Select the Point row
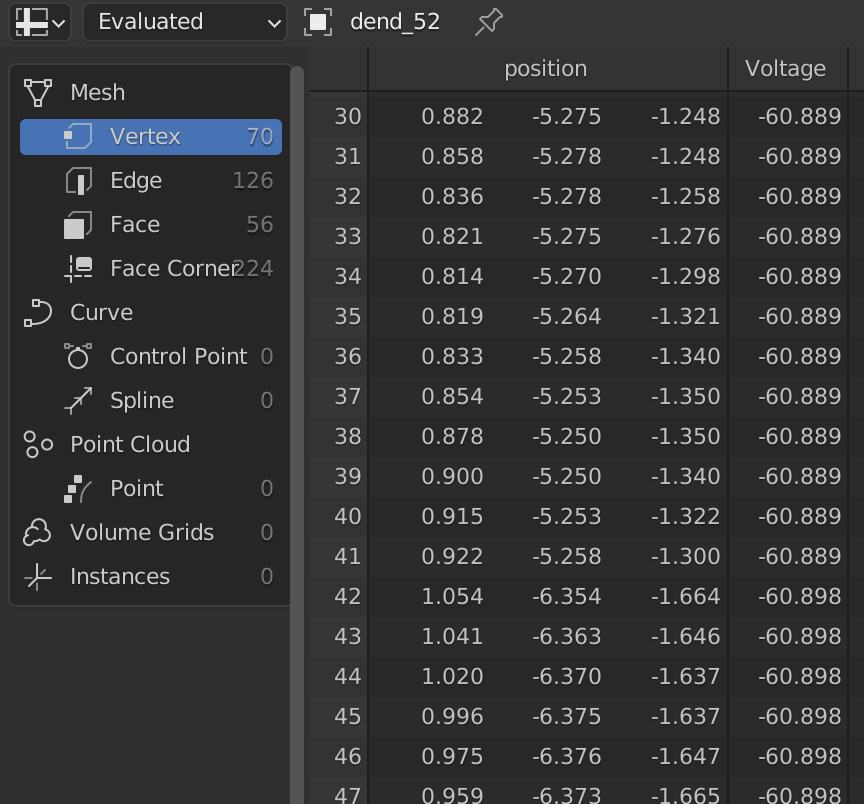864x804 pixels. point(151,489)
